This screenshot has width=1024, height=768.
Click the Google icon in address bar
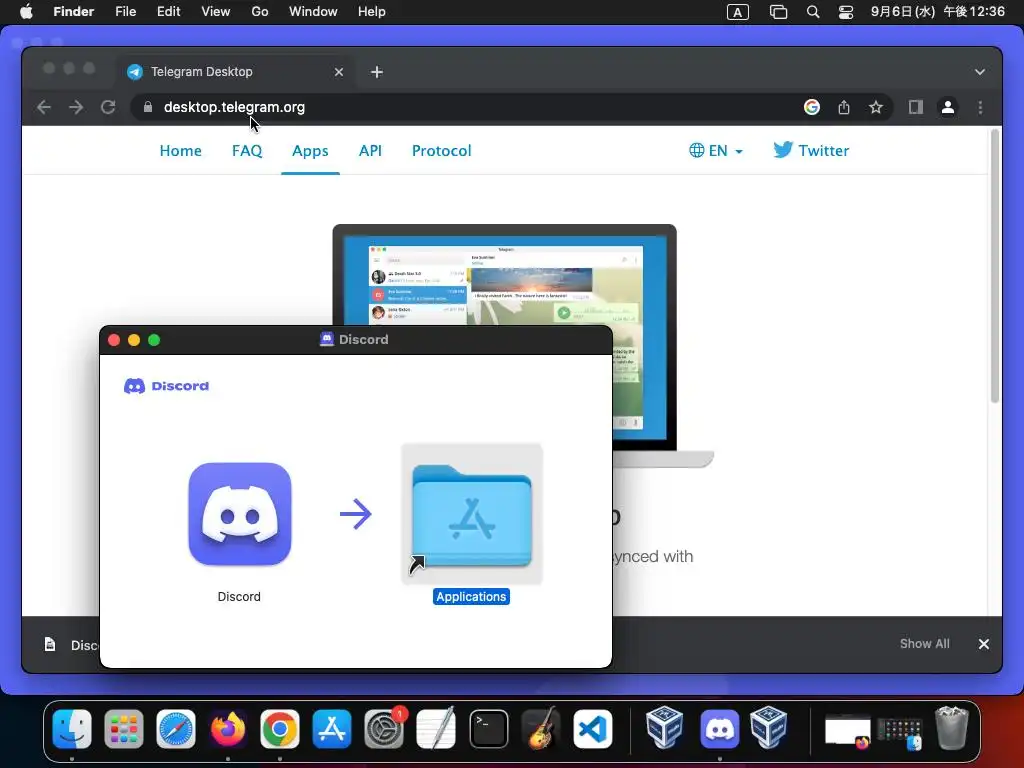pos(812,107)
